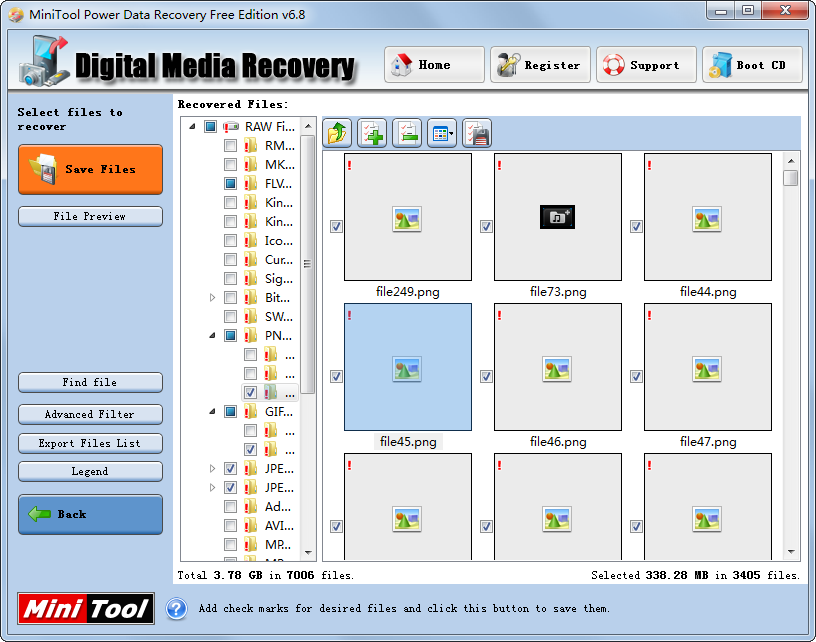Click the MiniTool logo
This screenshot has height=642, width=816.
tap(86, 608)
